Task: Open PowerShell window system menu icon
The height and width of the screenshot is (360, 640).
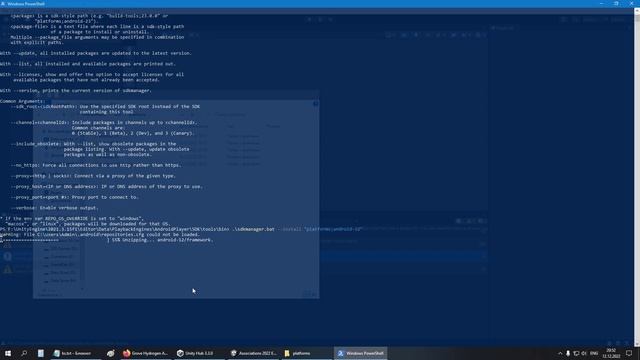Action: pos(3,4)
